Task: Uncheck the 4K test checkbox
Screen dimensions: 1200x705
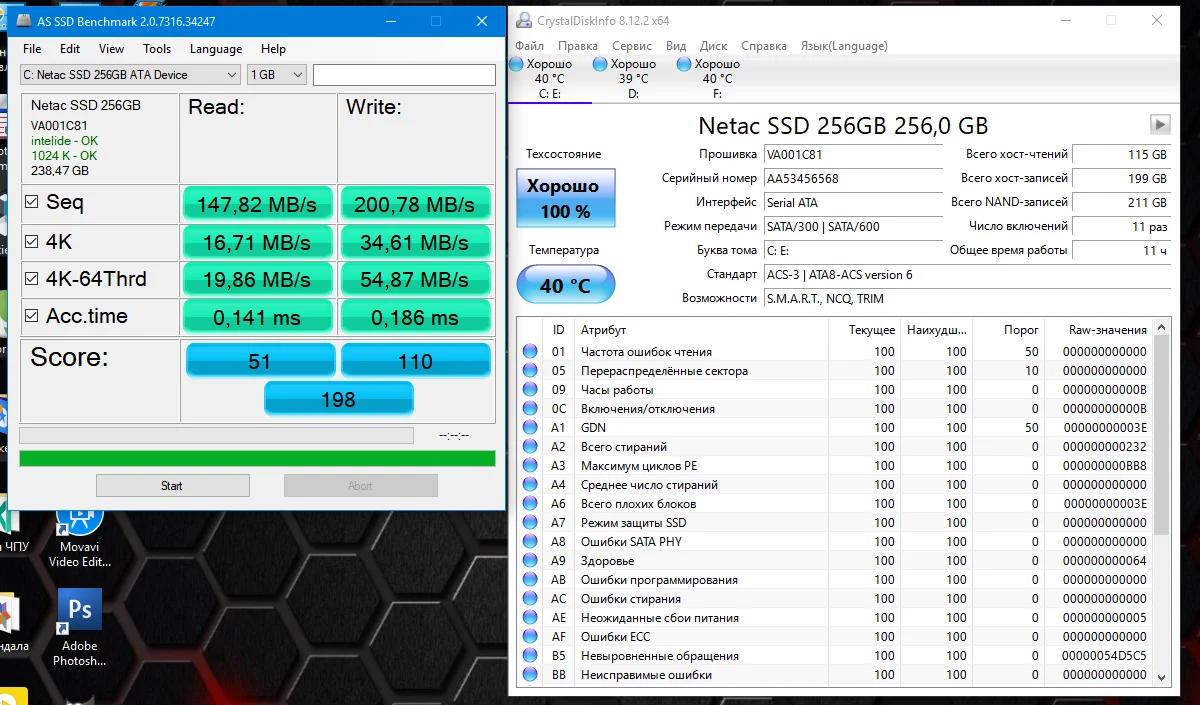Action: click(32, 242)
